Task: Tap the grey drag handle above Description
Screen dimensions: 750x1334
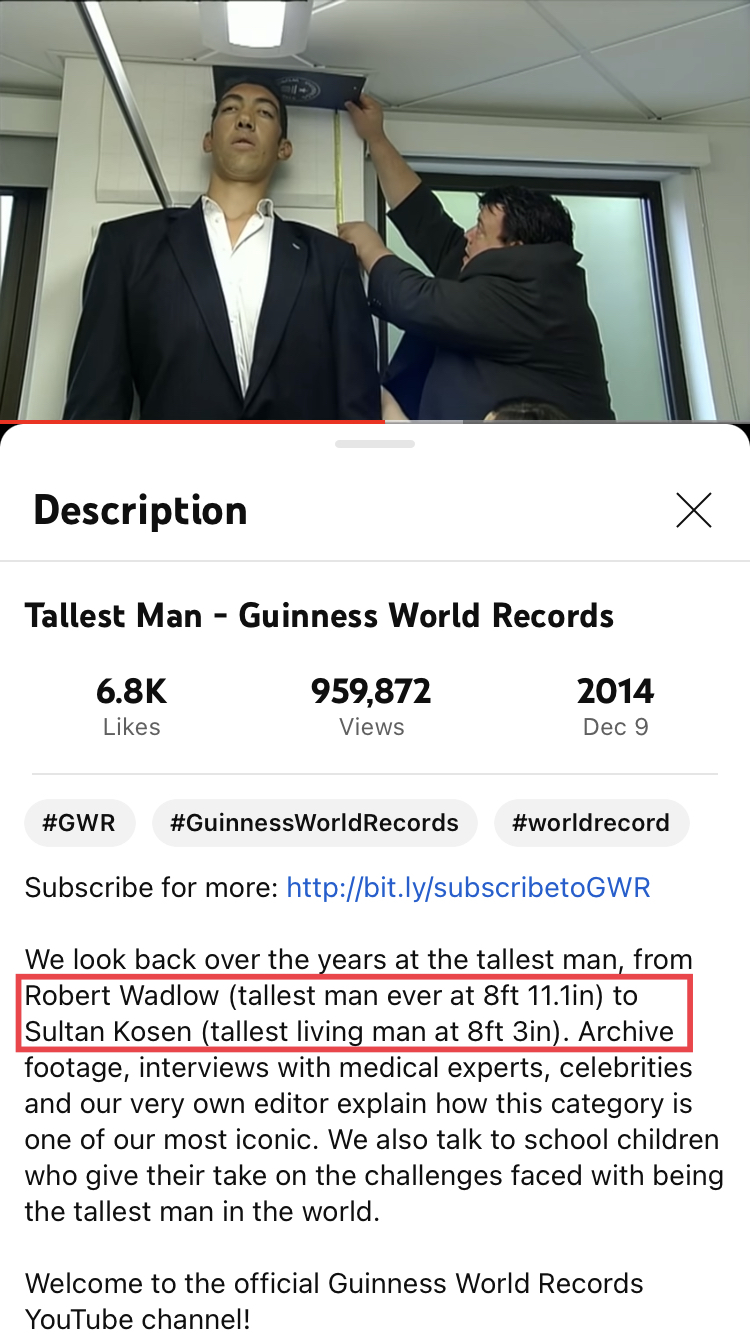Action: 375,443
